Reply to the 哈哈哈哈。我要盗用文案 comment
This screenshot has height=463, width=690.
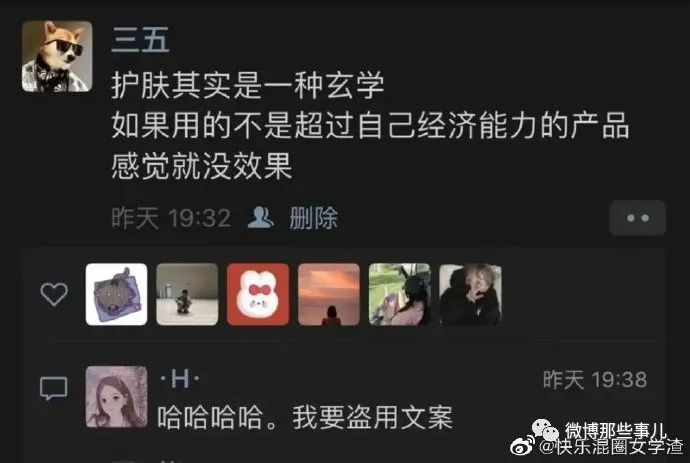(x=305, y=417)
